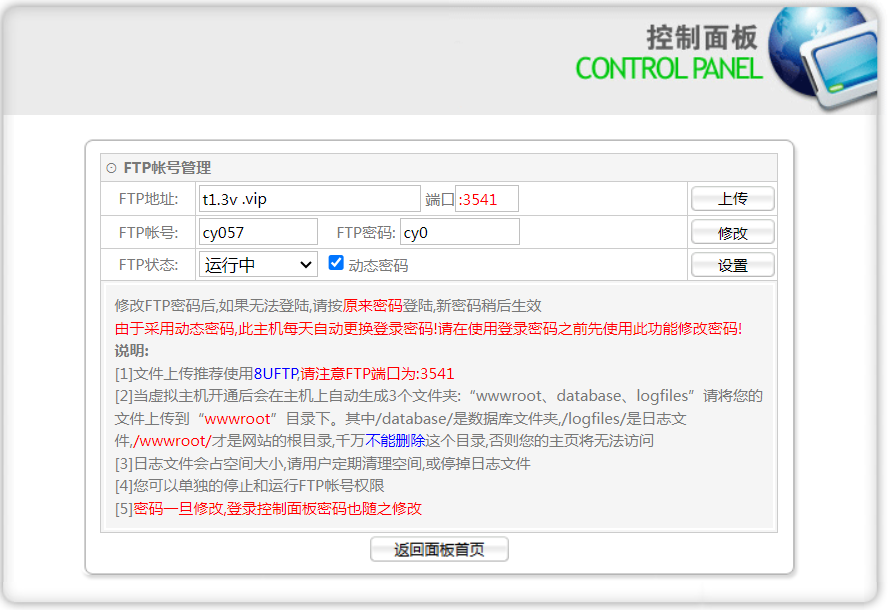Click the green CONTROL PANEL title text
889x610 pixels.
pos(668,69)
